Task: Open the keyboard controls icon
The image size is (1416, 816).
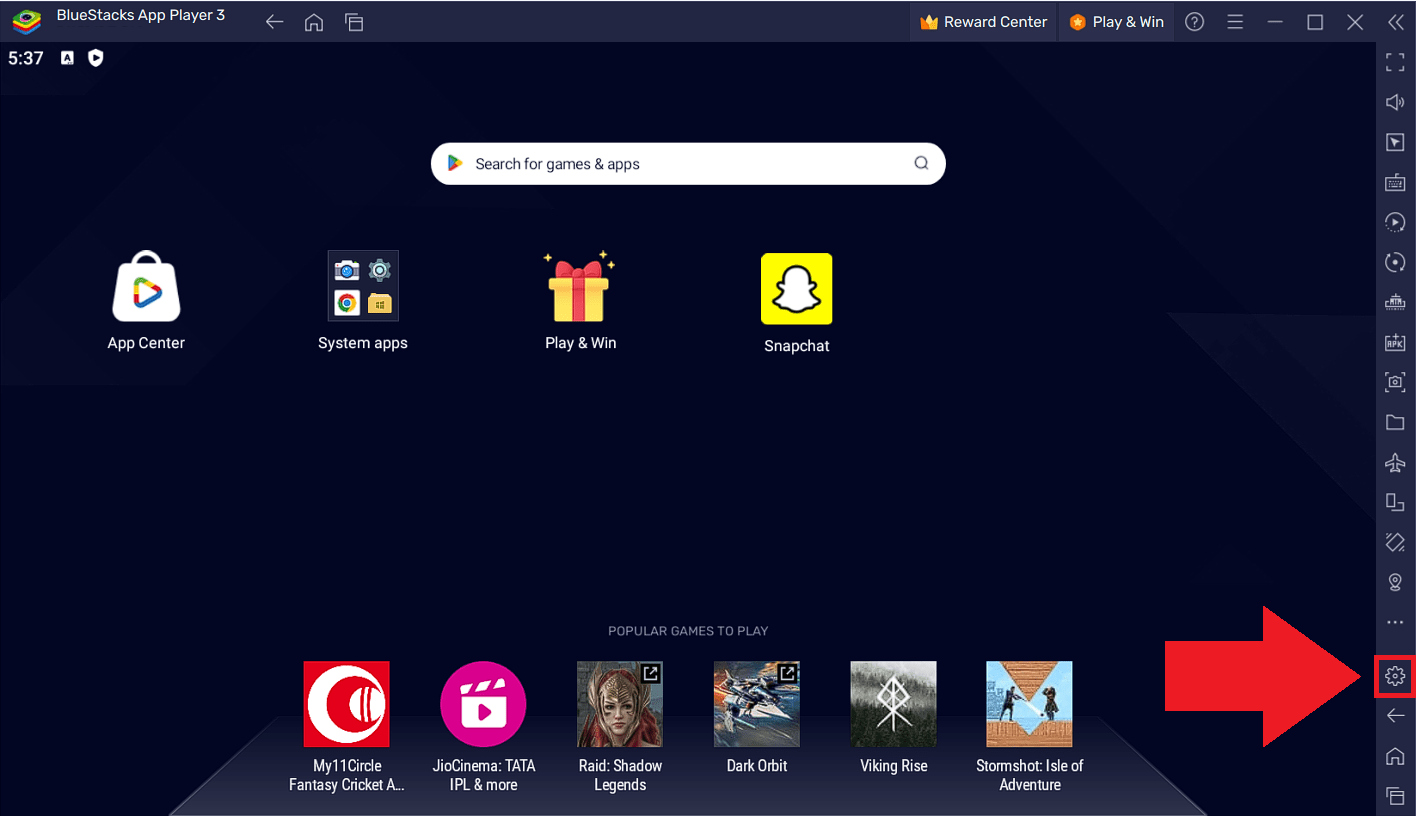Action: [x=1395, y=182]
